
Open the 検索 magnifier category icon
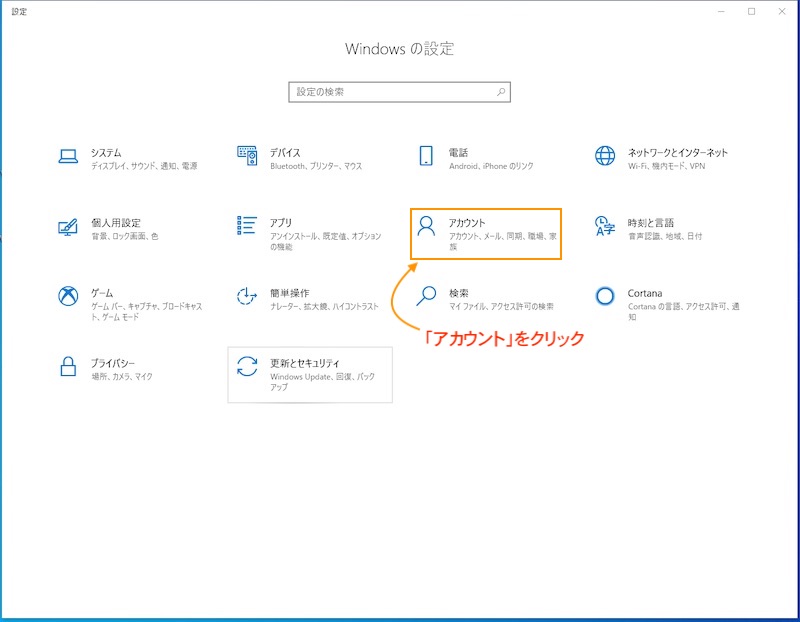coord(426,296)
